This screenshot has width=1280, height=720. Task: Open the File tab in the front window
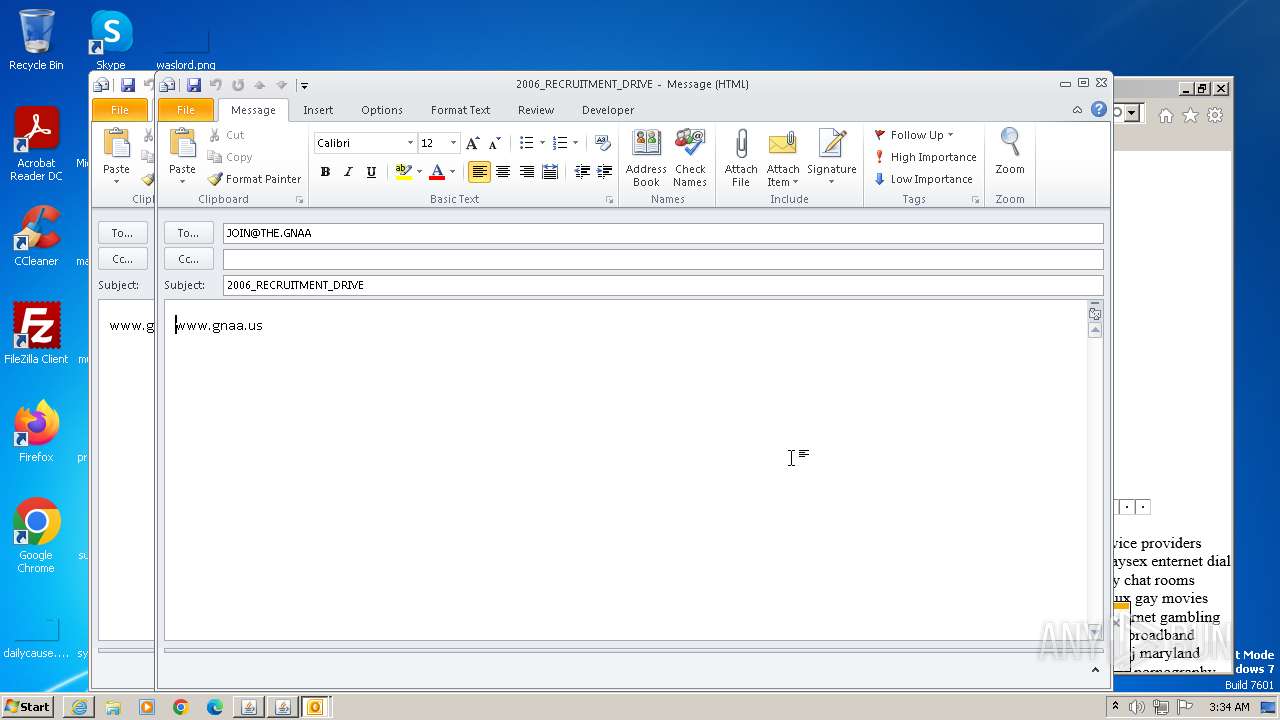click(186, 110)
